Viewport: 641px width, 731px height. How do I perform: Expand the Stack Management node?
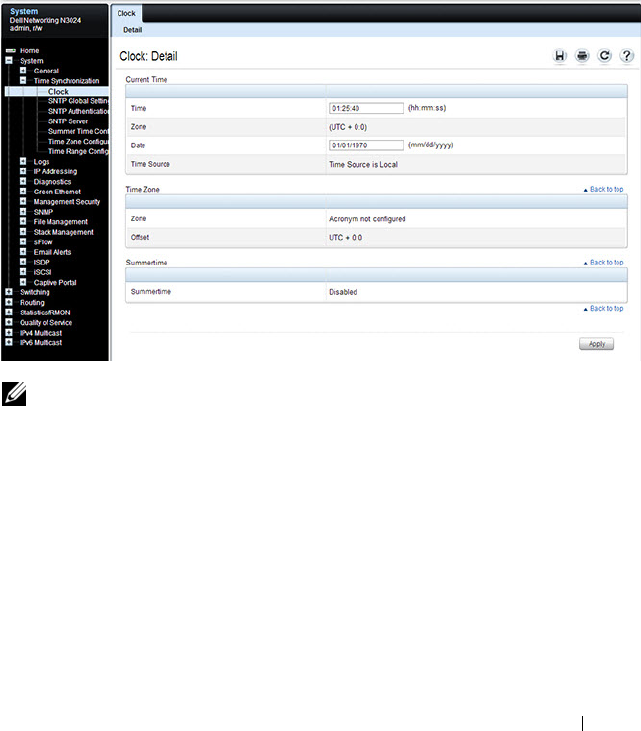[x=23, y=232]
